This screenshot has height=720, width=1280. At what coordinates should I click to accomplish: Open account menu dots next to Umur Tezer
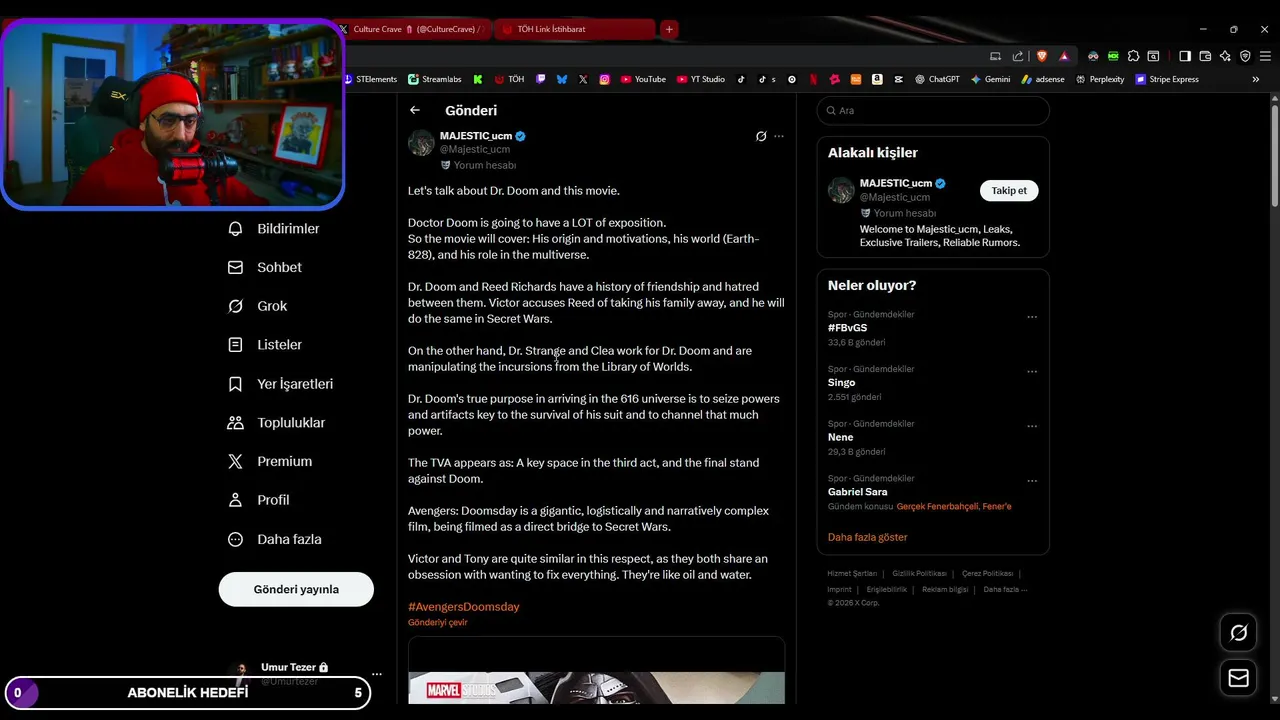click(376, 674)
